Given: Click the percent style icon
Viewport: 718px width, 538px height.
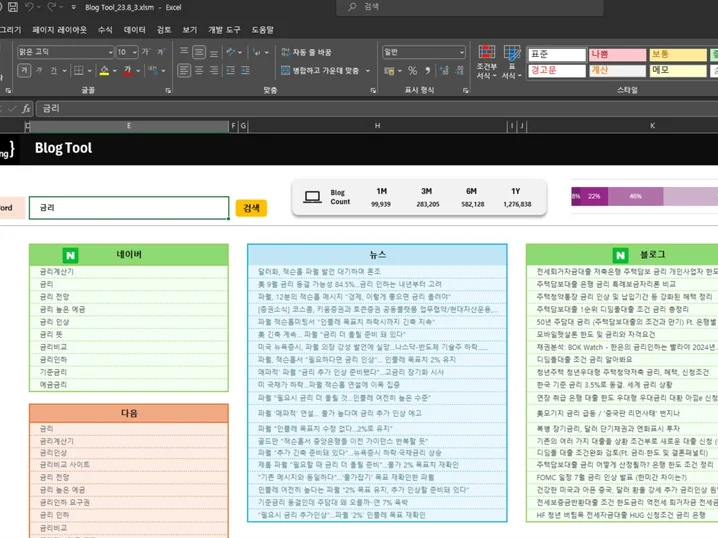Looking at the screenshot, I should click(413, 71).
